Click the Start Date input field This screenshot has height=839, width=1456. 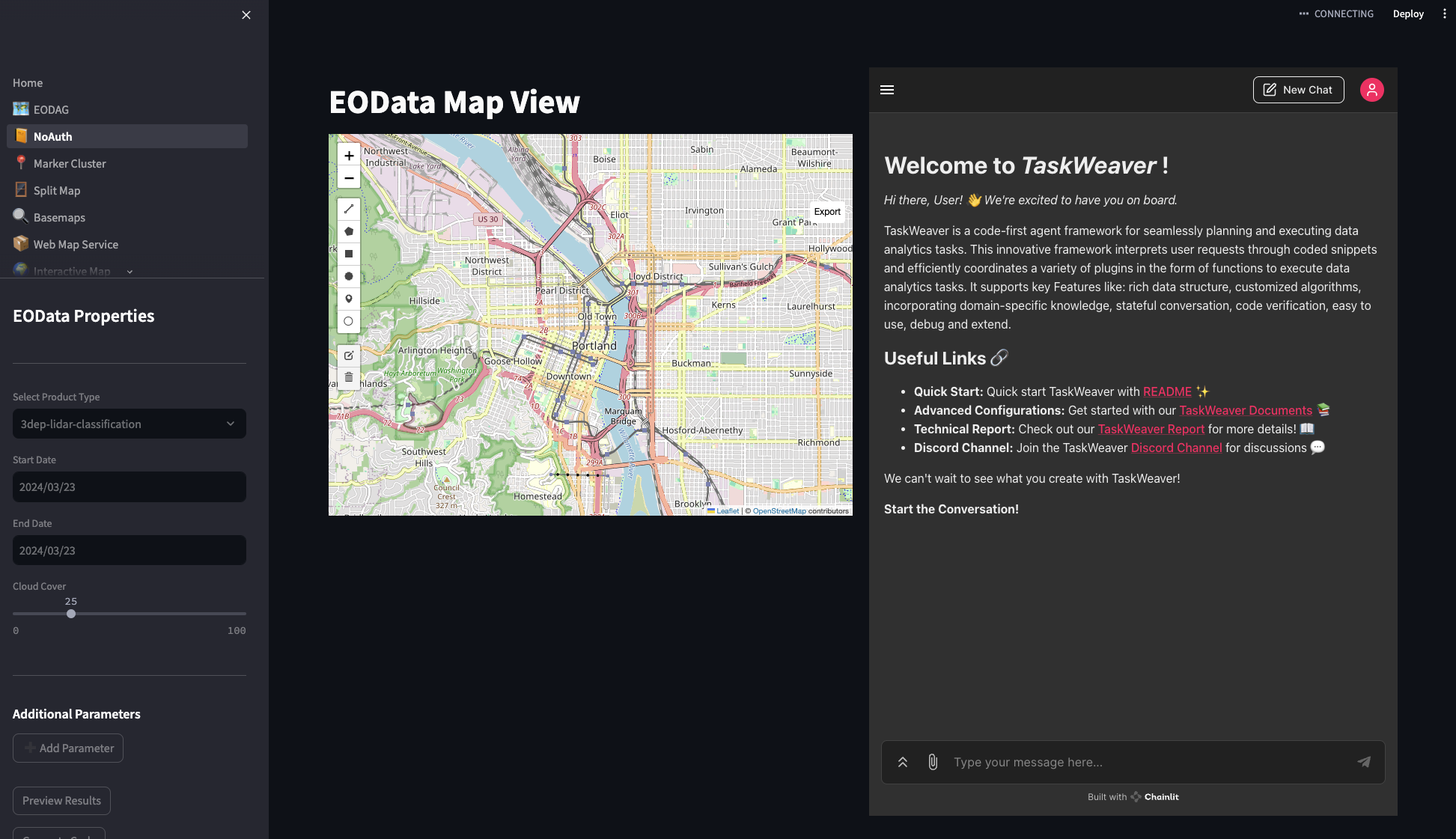pos(130,486)
